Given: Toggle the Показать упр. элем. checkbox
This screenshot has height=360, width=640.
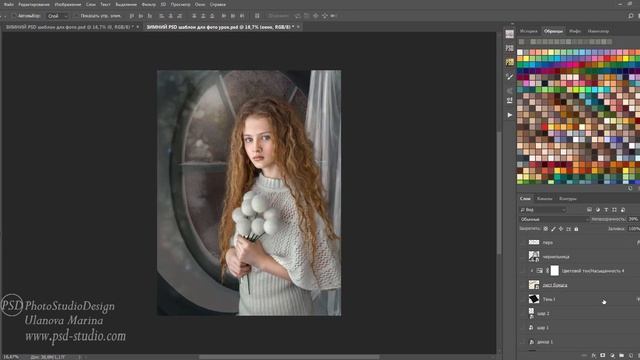Looking at the screenshot, I should pyautogui.click(x=76, y=16).
